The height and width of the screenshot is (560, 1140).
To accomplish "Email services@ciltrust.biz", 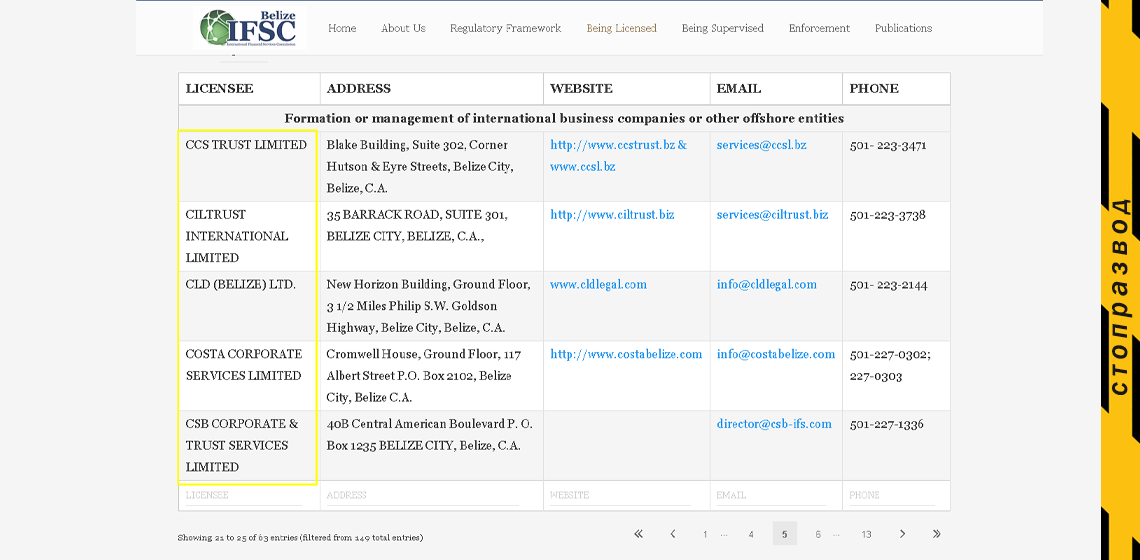I will click(x=772, y=215).
